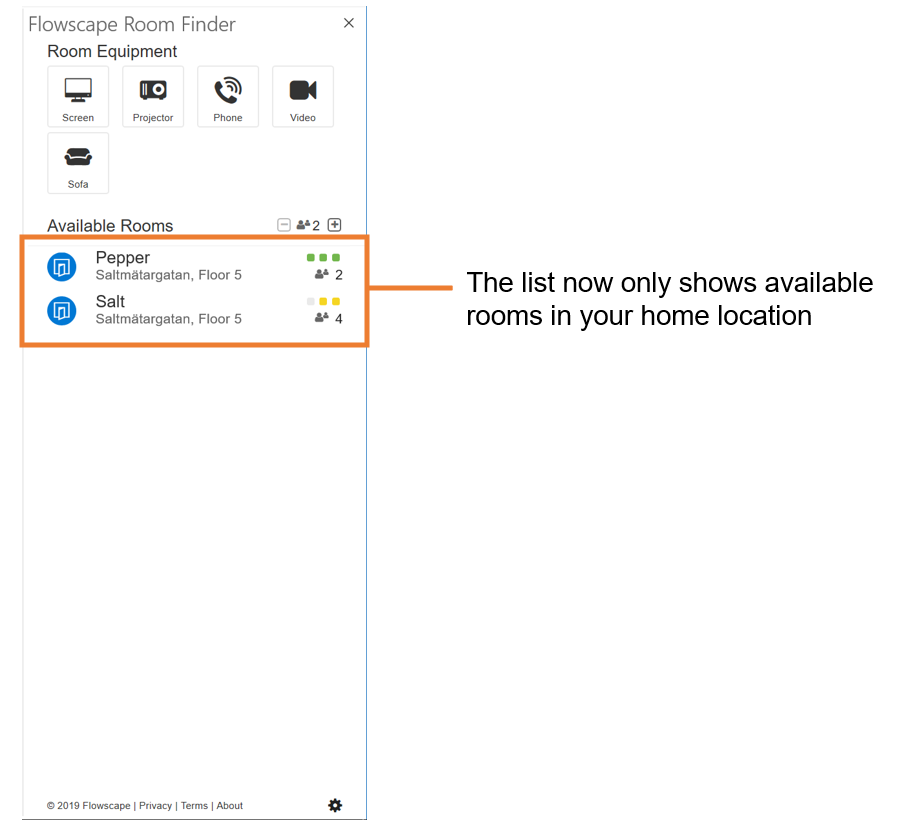Click Pepper's capacity people icon
Viewport: 902px width, 830px height.
pyautogui.click(x=322, y=274)
